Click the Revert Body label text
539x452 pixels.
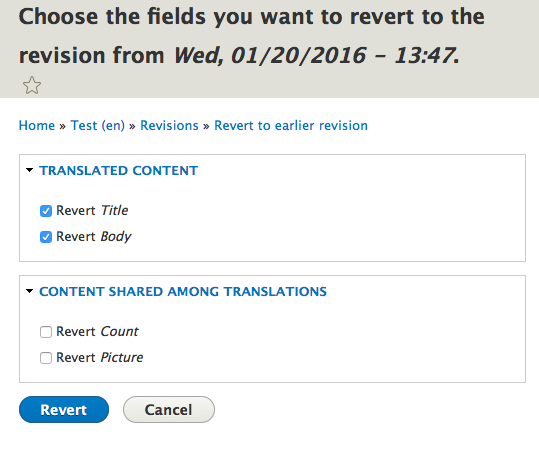pyautogui.click(x=94, y=237)
